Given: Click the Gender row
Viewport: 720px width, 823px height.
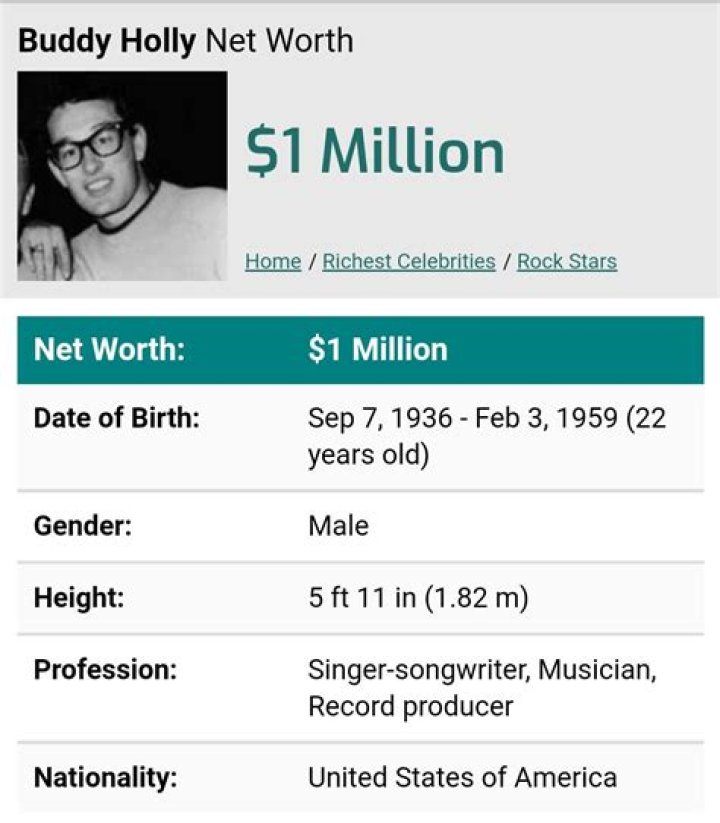Looking at the screenshot, I should coord(360,527).
